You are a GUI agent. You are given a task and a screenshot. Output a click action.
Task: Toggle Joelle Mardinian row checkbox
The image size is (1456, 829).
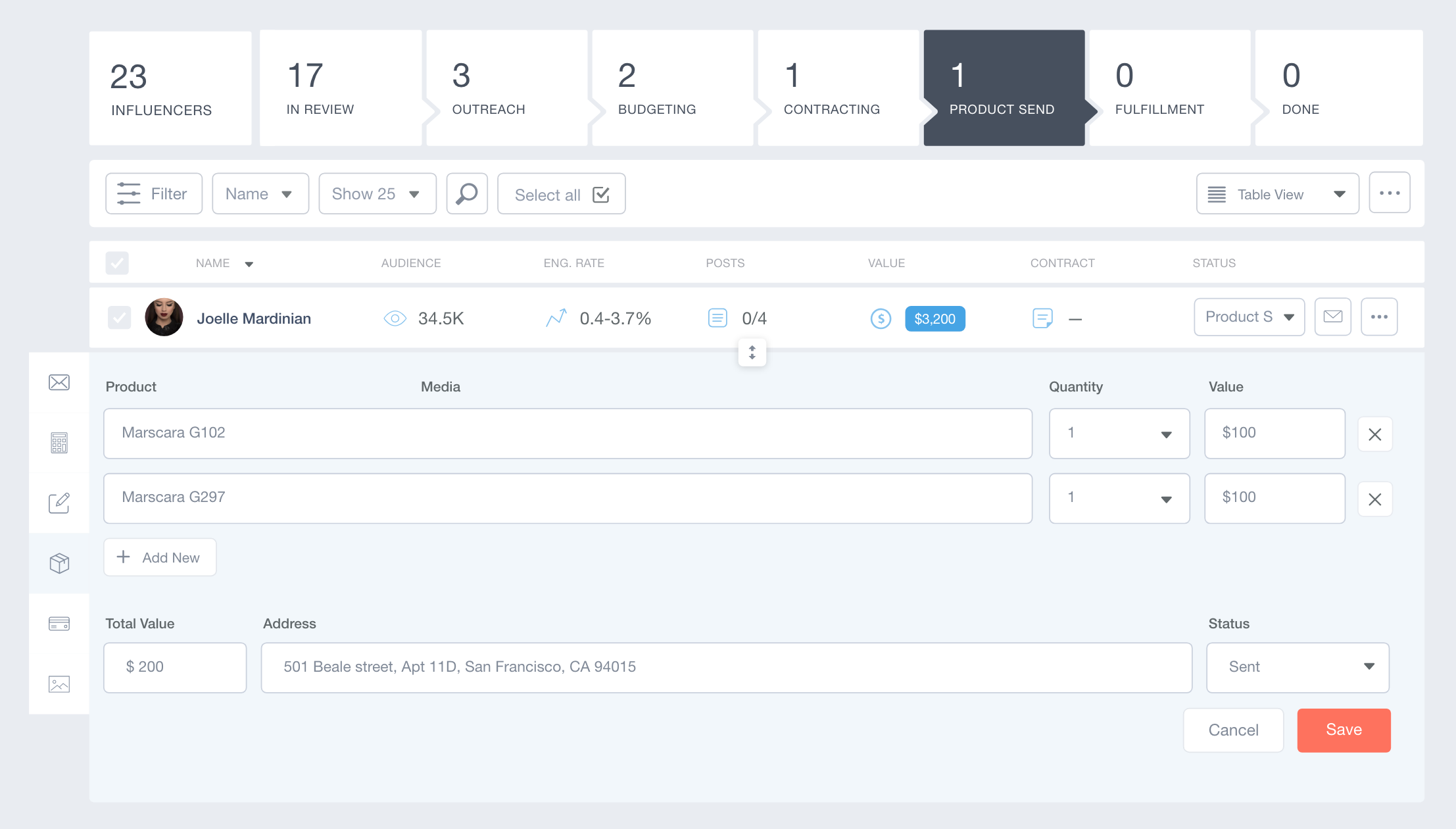119,318
